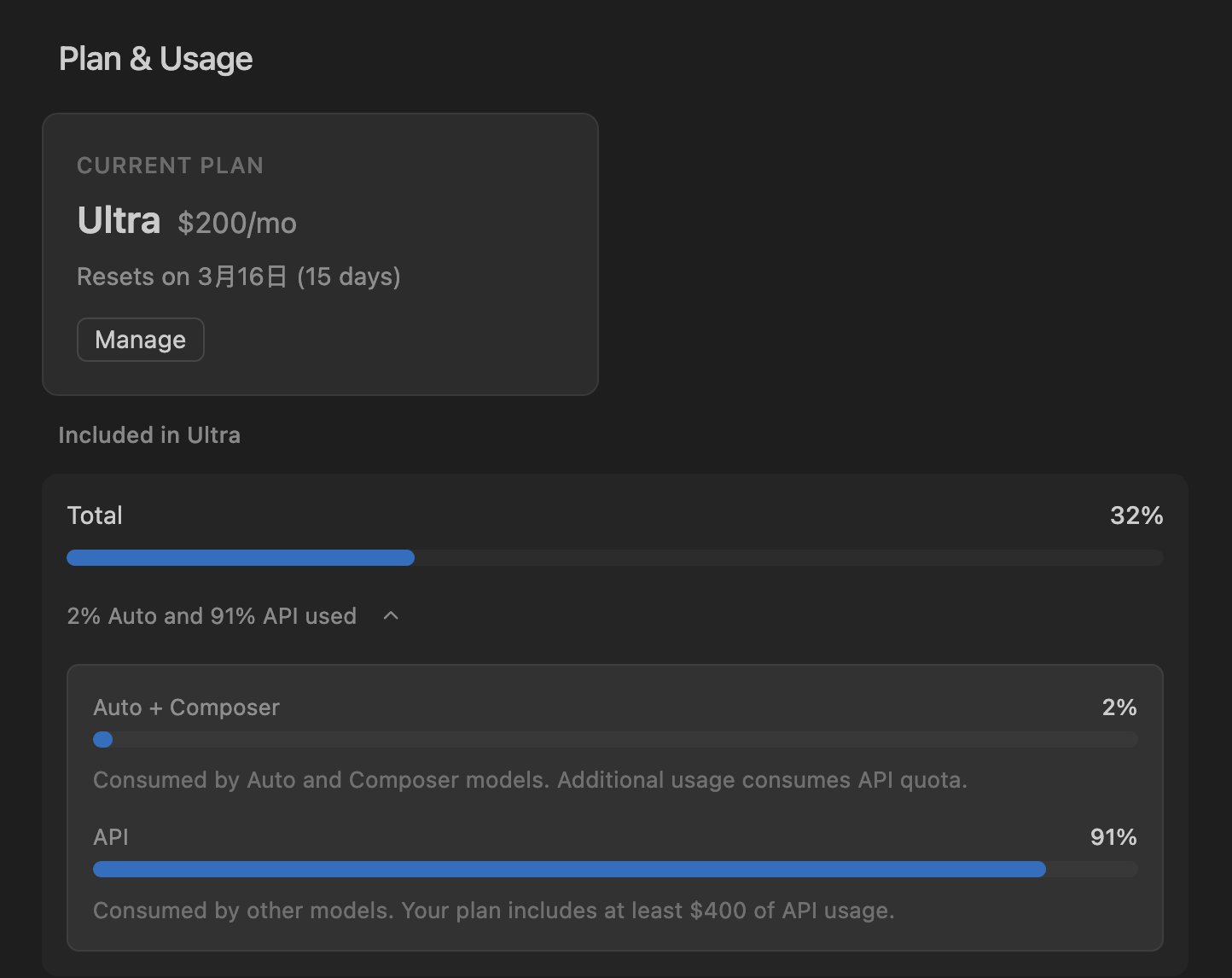Click the API usage progress bar
The image size is (1232, 978).
(x=614, y=870)
